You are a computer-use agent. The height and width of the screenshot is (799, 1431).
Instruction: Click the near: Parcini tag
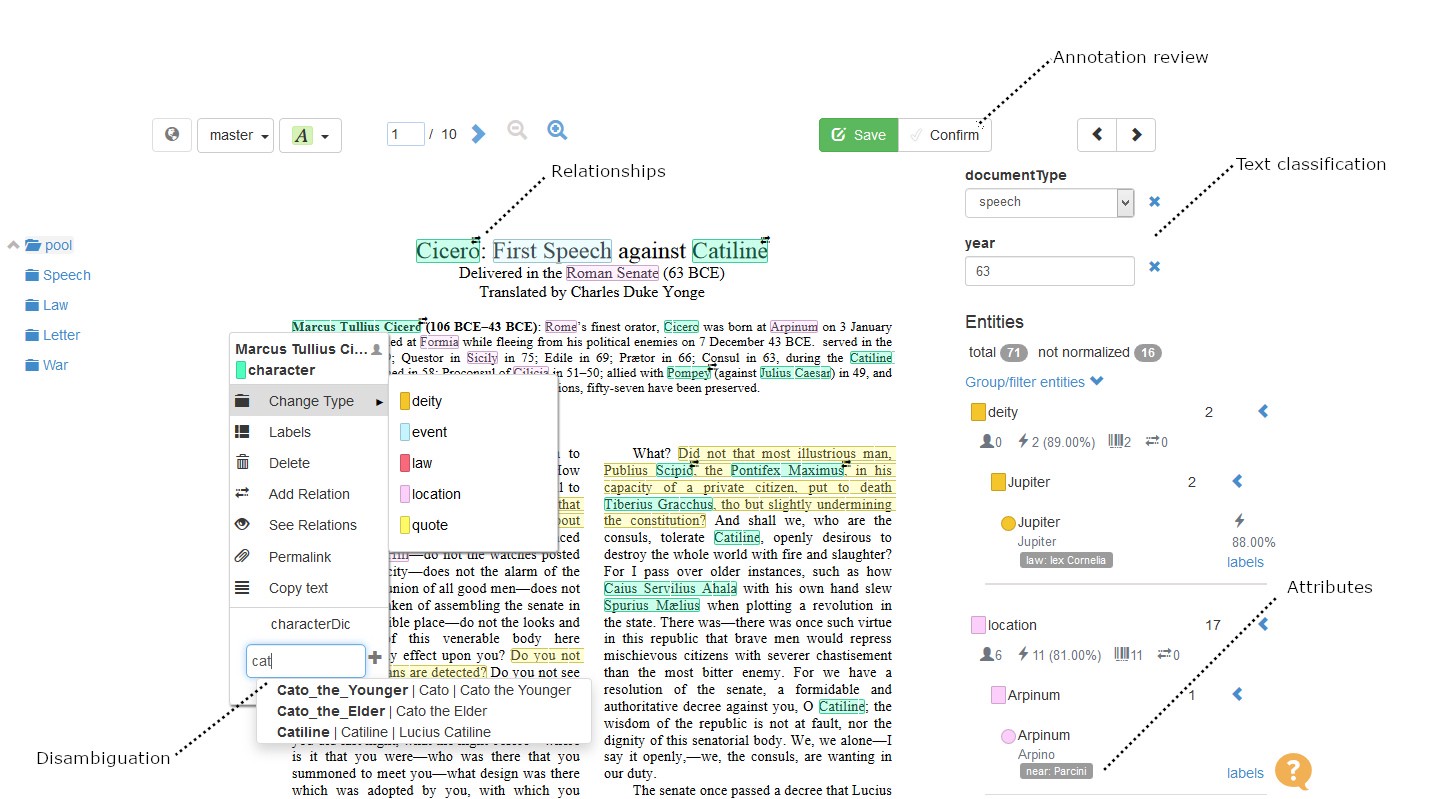[1056, 771]
